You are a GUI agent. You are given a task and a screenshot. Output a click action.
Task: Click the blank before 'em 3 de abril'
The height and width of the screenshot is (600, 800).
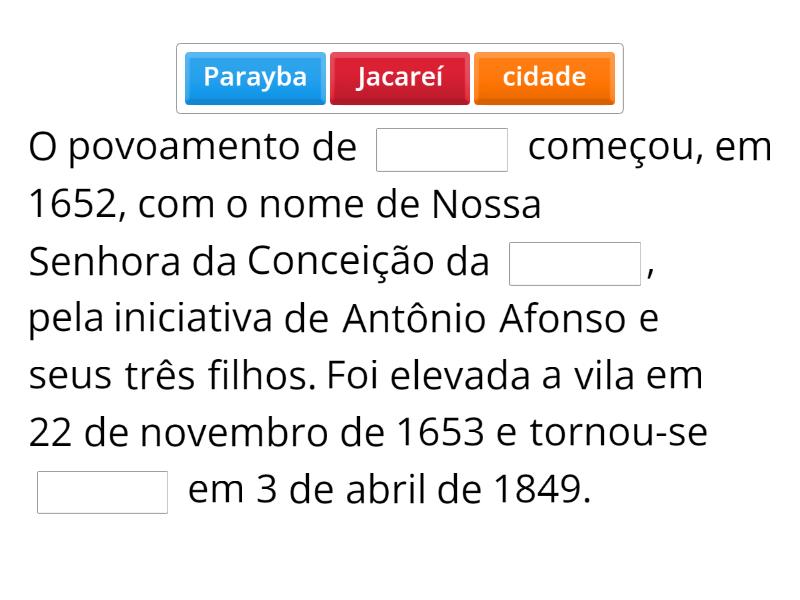(x=102, y=492)
